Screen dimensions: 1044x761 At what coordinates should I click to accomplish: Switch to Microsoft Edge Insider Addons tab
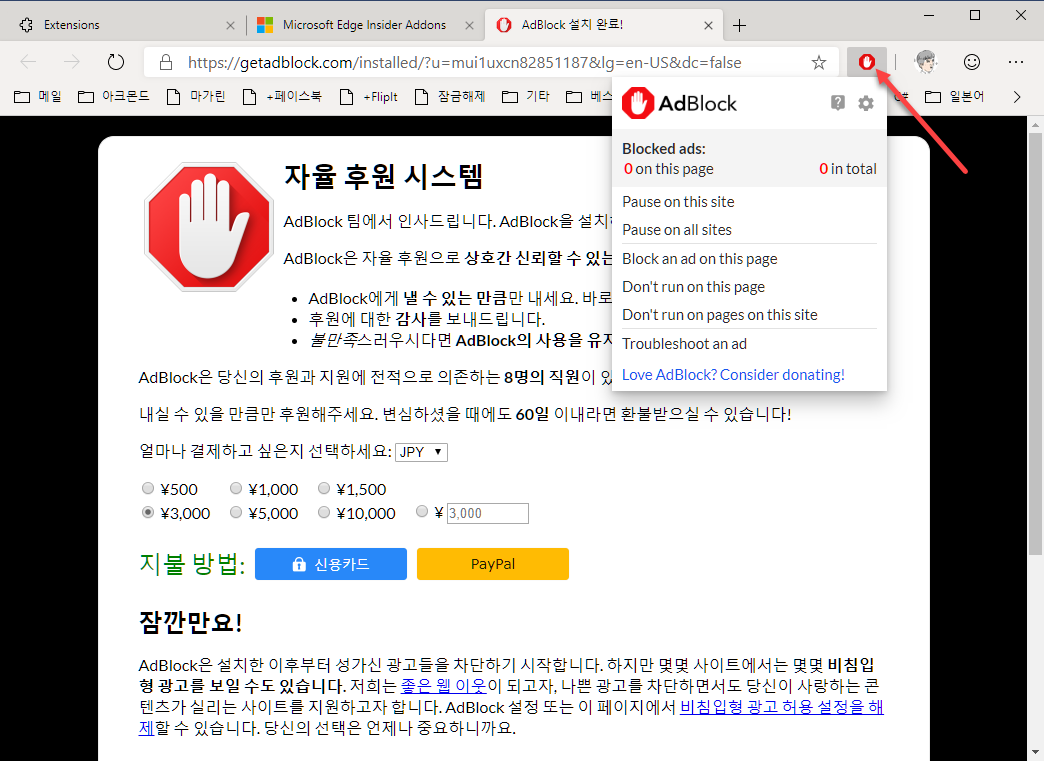point(364,25)
